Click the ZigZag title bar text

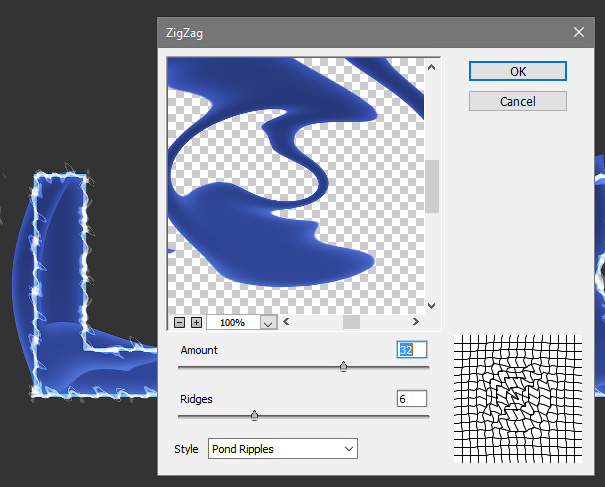[x=184, y=33]
